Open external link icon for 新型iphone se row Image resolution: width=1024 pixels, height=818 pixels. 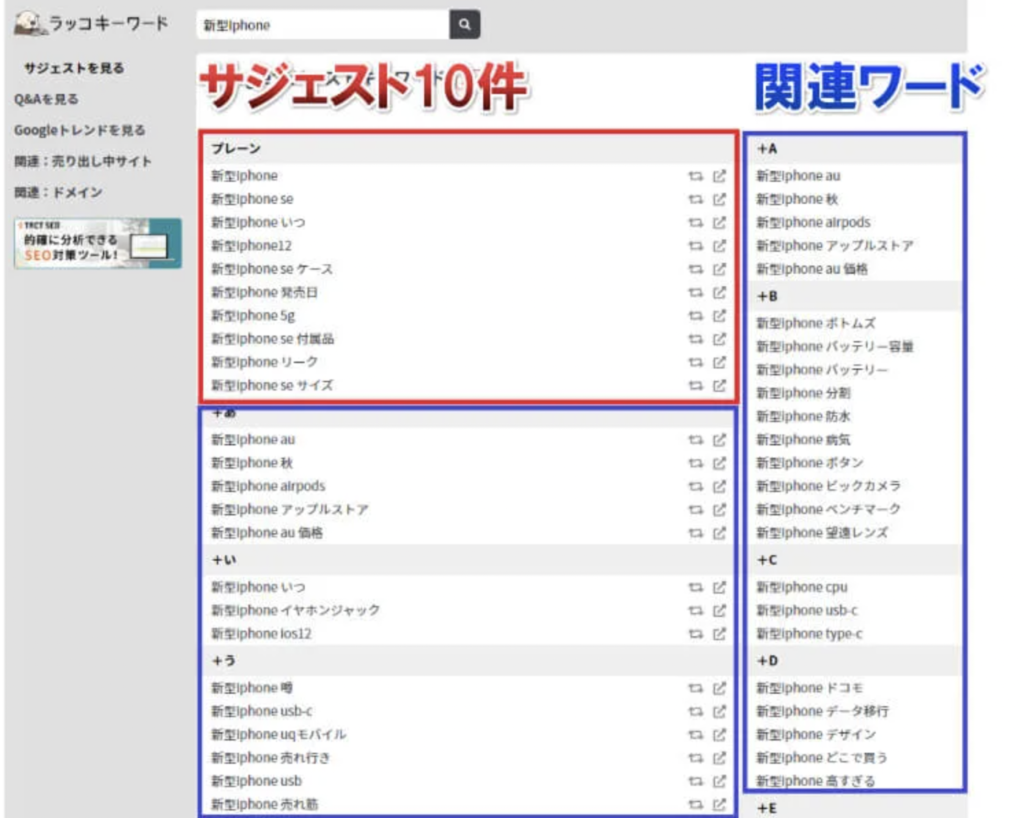point(719,199)
